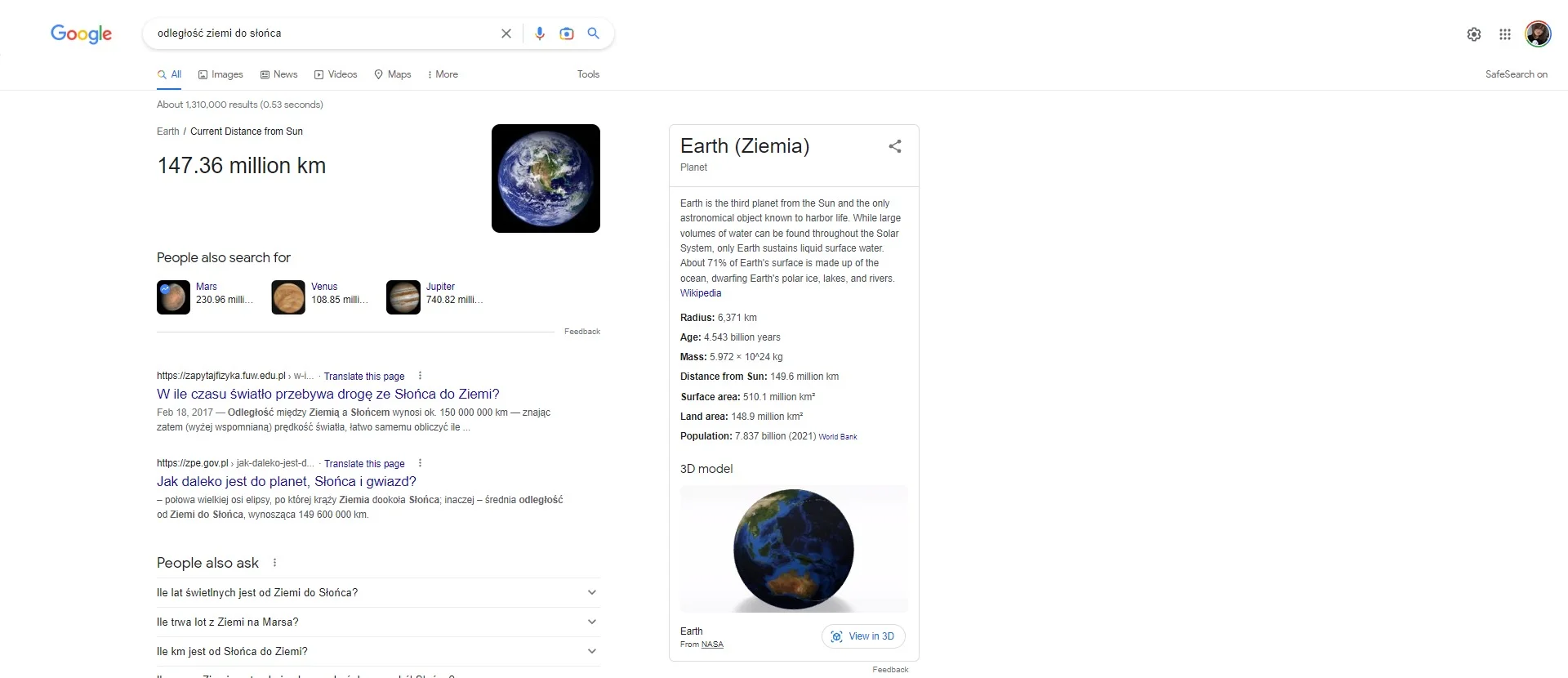This screenshot has width=1568, height=678.
Task: Translate the zapytajfizyka result page
Action: click(364, 377)
